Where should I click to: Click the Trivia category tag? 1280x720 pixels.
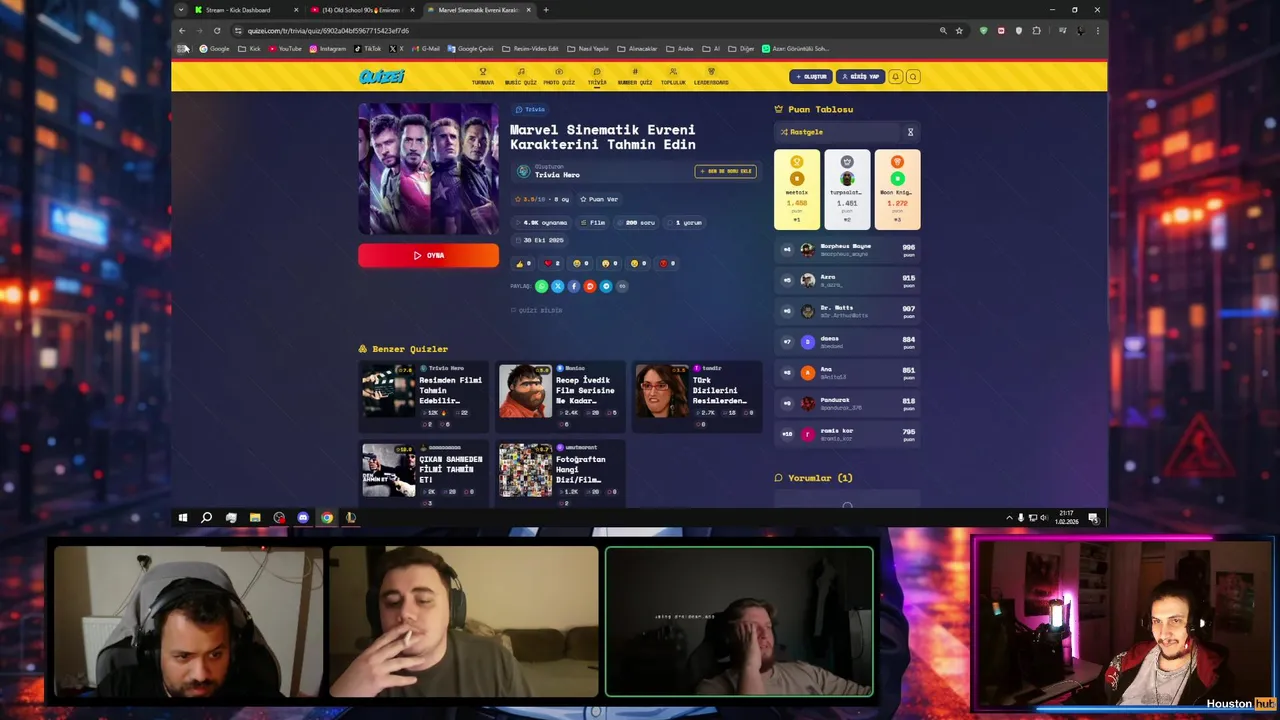point(531,109)
